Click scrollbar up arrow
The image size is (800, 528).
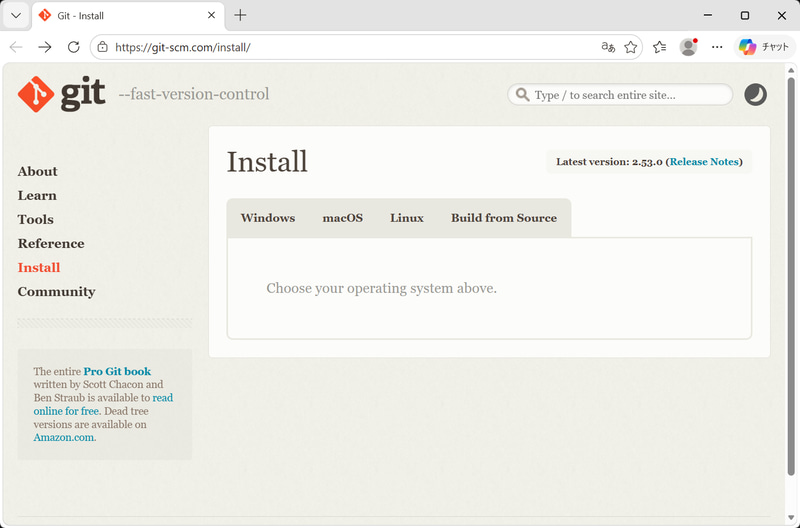tap(791, 69)
